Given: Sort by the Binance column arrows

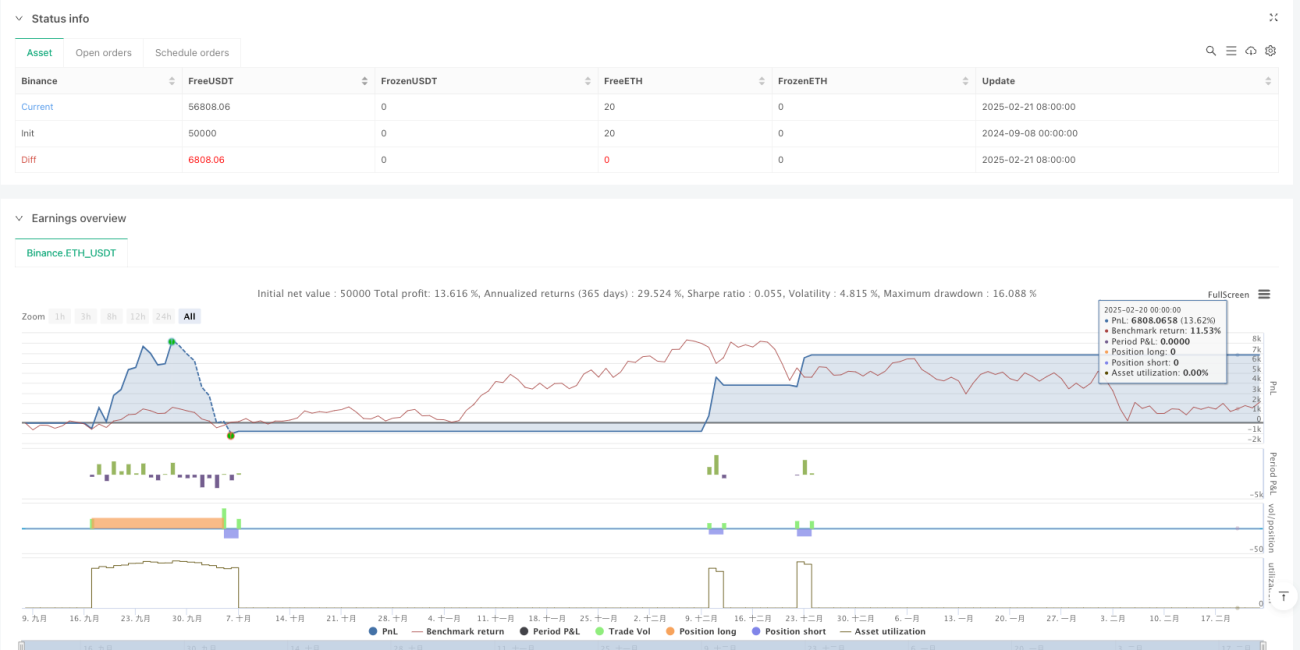Looking at the screenshot, I should click(173, 81).
